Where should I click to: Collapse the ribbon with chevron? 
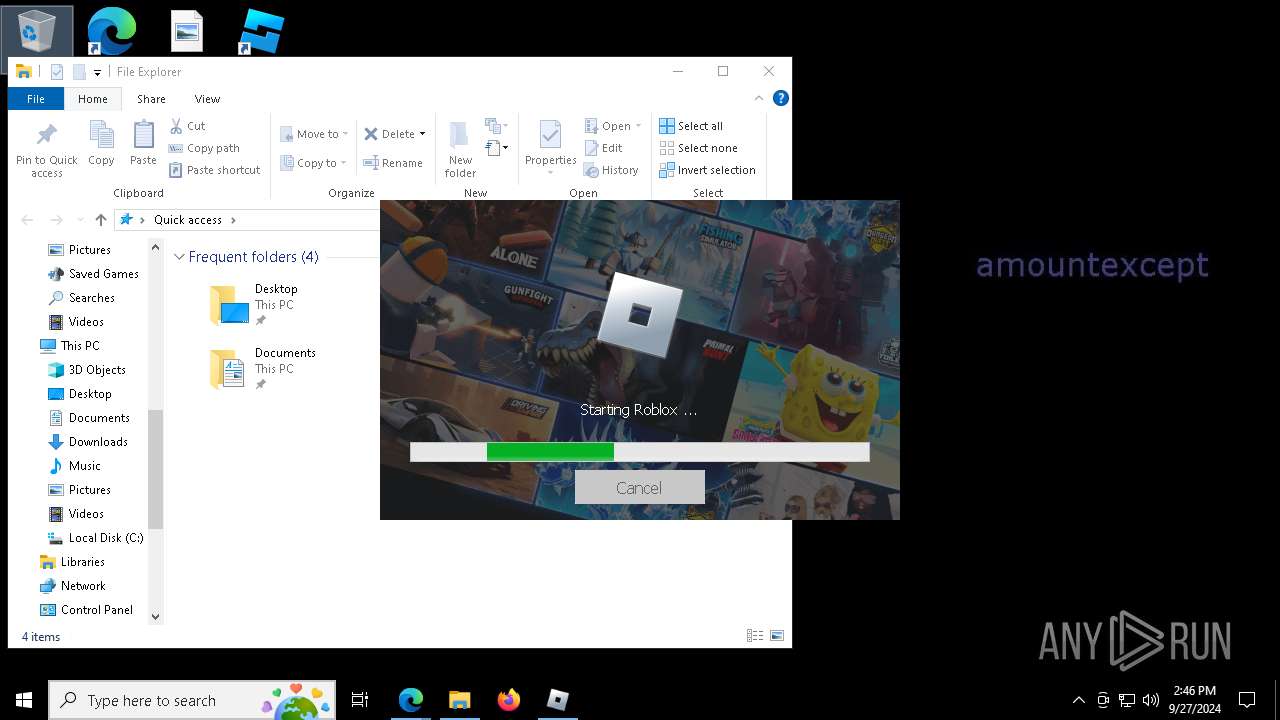click(759, 98)
